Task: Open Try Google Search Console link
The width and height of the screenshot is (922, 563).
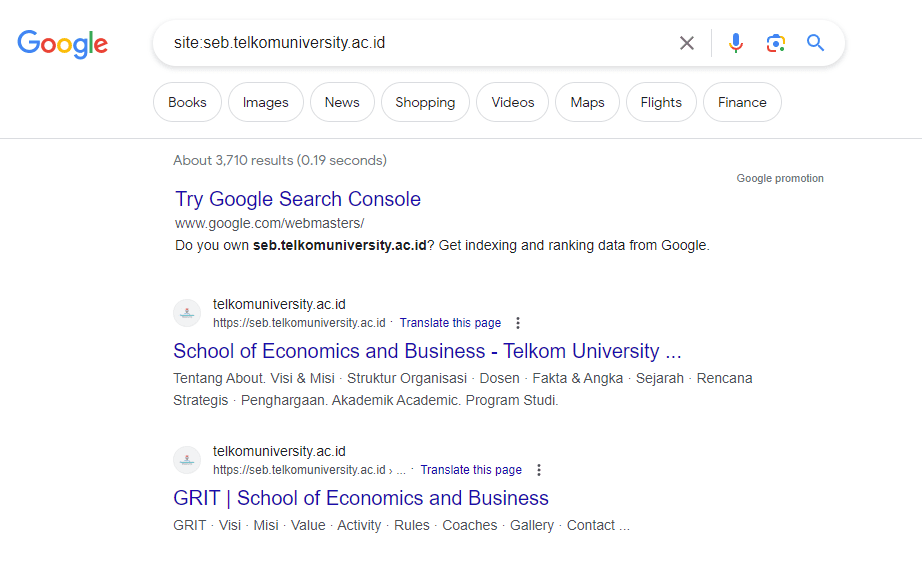Action: click(x=298, y=199)
